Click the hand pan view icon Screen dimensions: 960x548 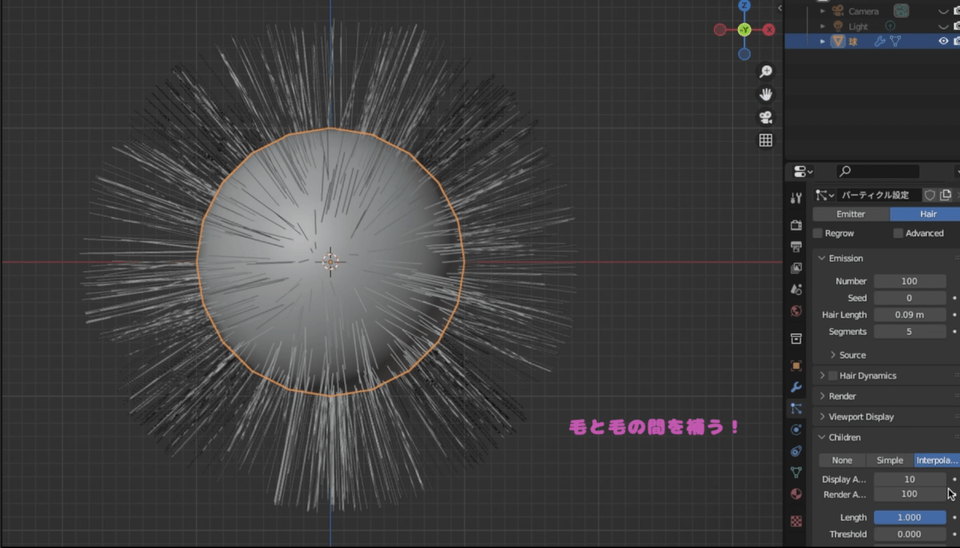pos(765,94)
